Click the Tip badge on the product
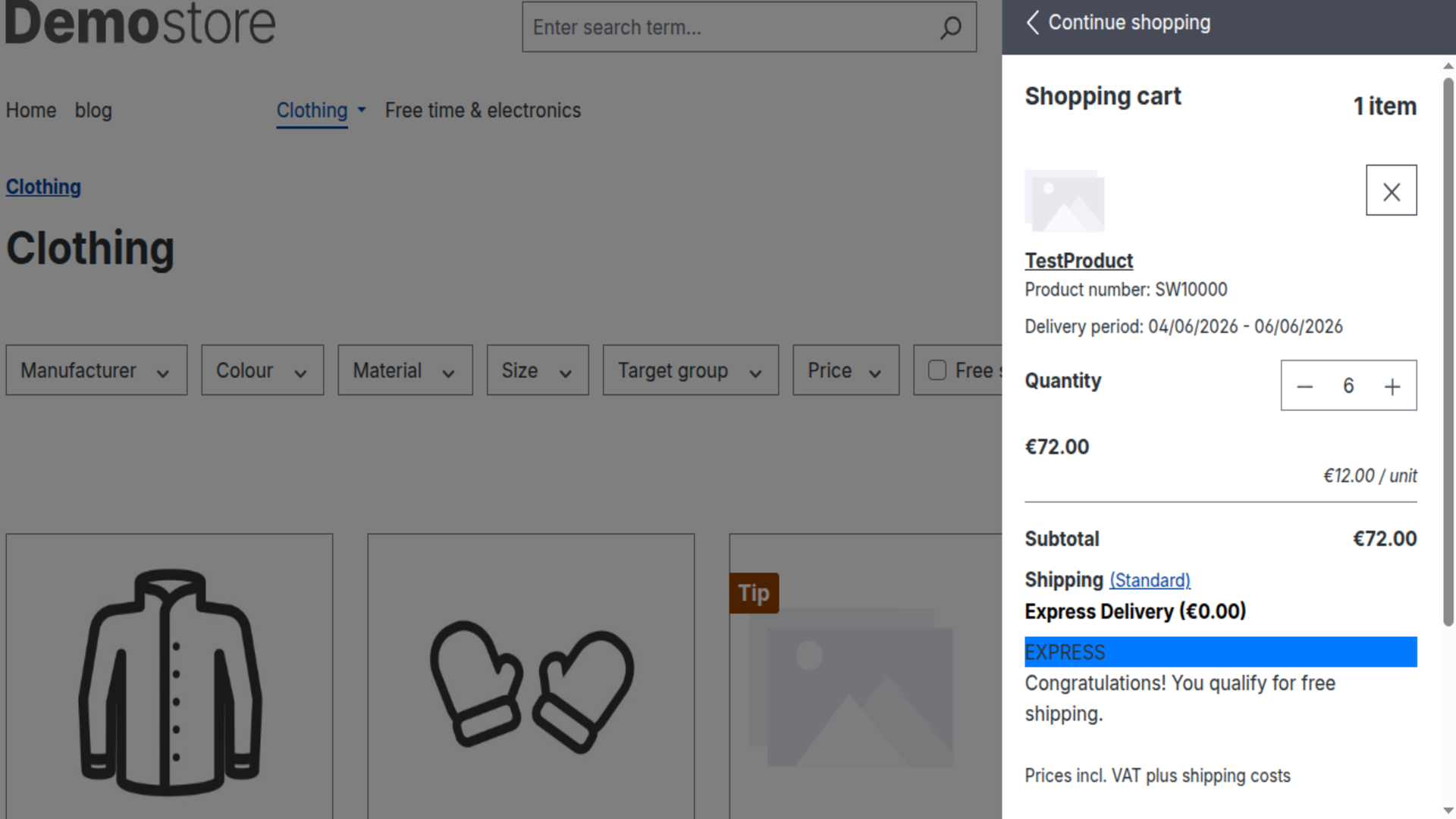Viewport: 1456px width, 819px height. point(754,593)
